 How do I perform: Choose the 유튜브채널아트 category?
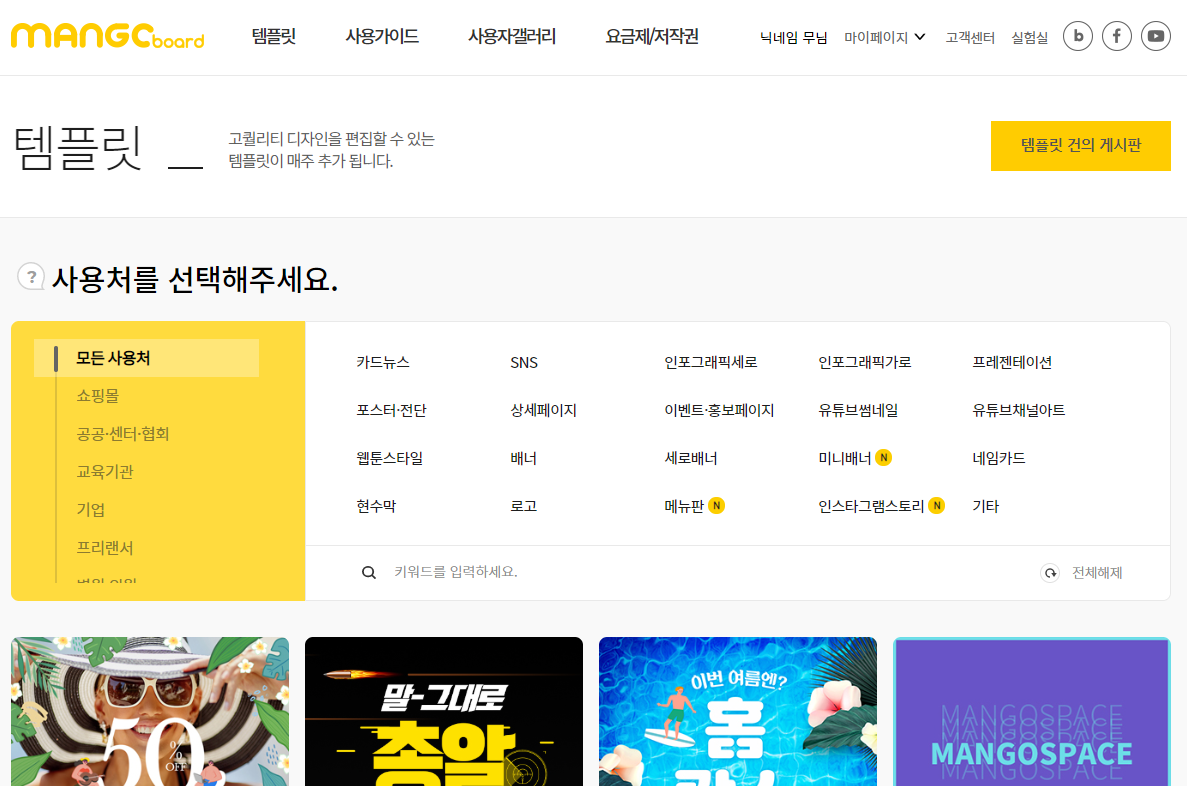coord(1018,410)
